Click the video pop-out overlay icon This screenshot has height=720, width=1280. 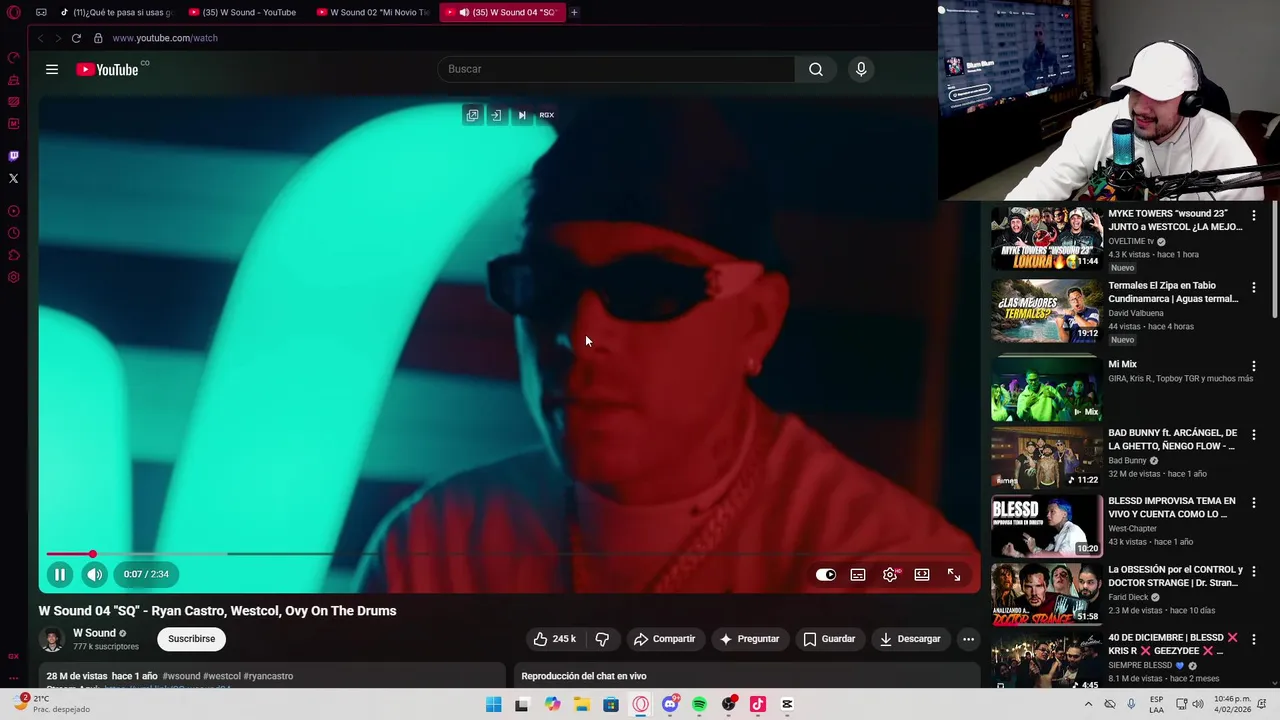point(472,115)
